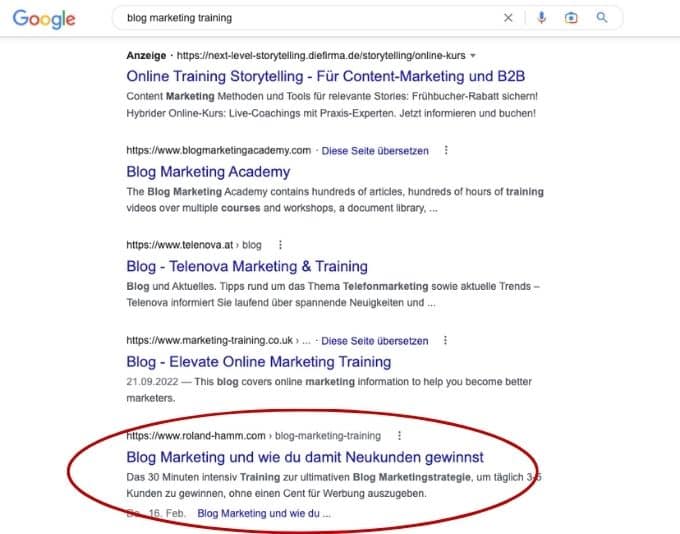Open three-dot menu for roland-hamm.com result
This screenshot has width=680, height=534.
tap(399, 435)
